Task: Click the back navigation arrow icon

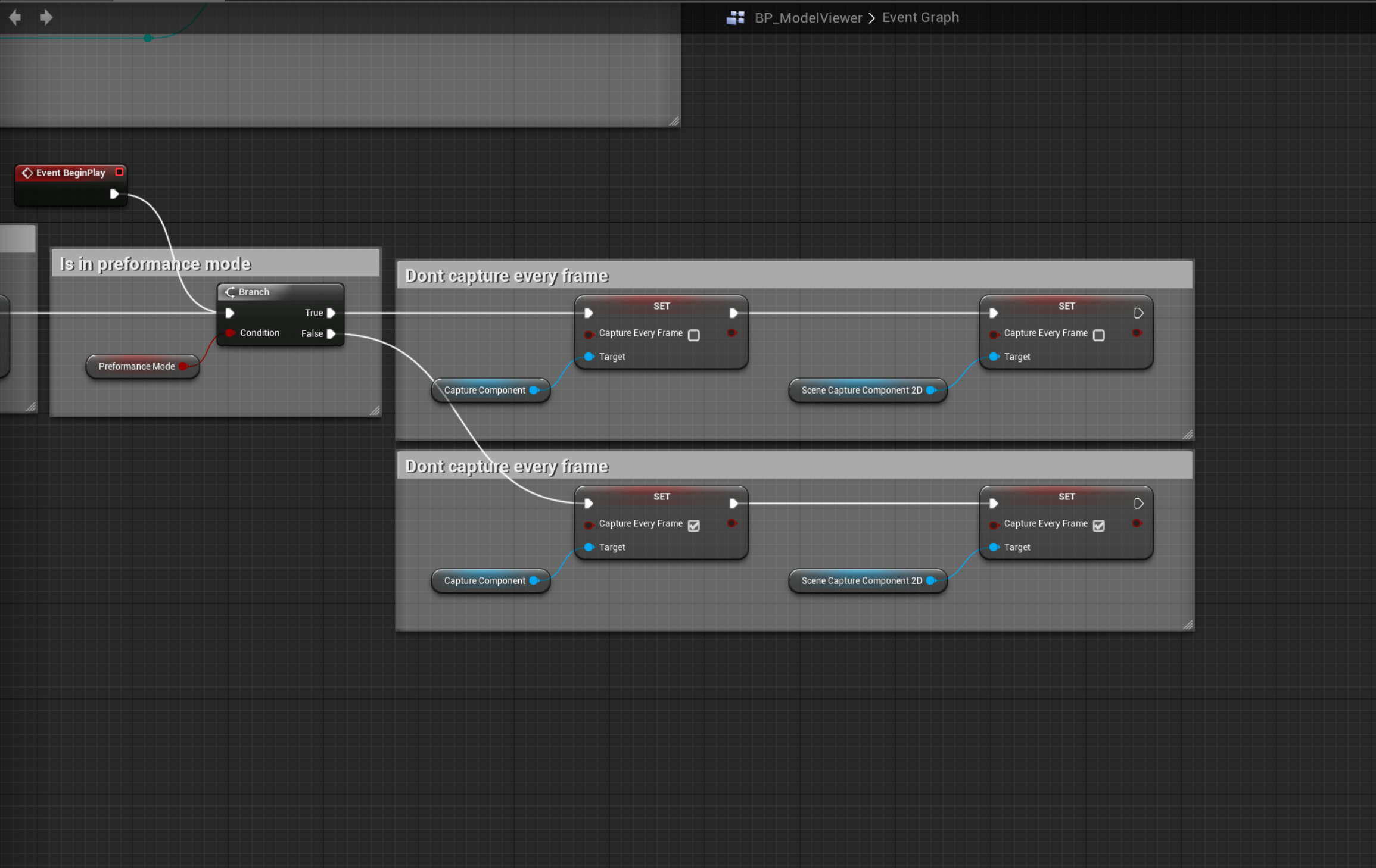Action: tap(15, 18)
